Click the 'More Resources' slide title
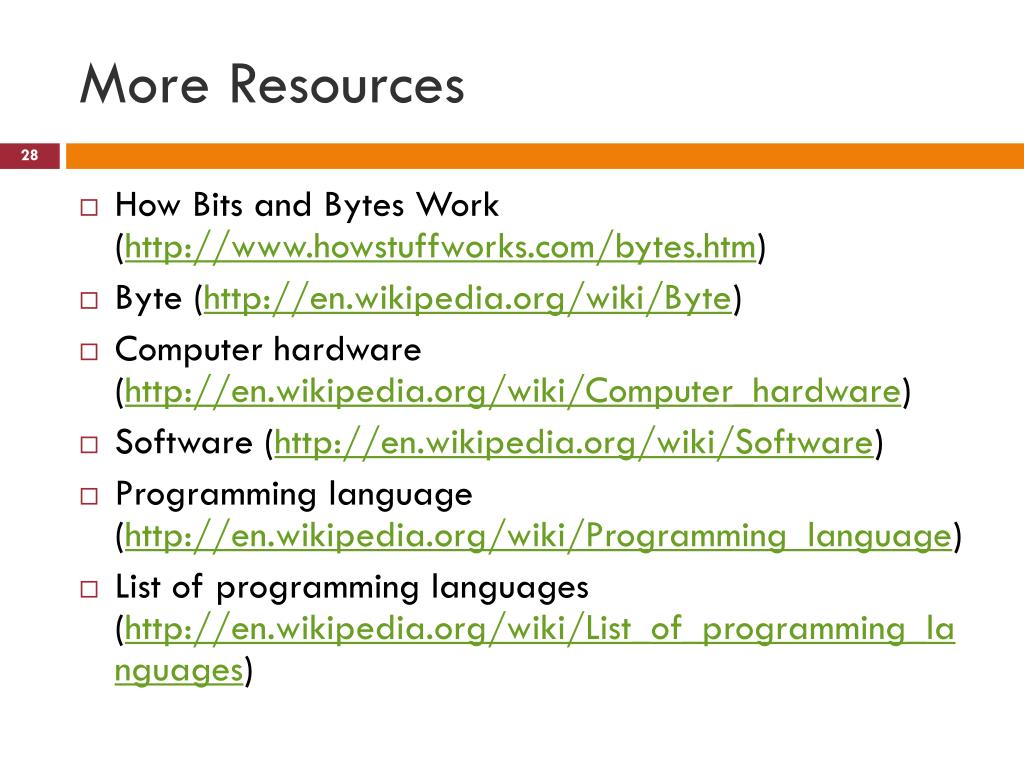This screenshot has width=1024, height=768. click(272, 84)
